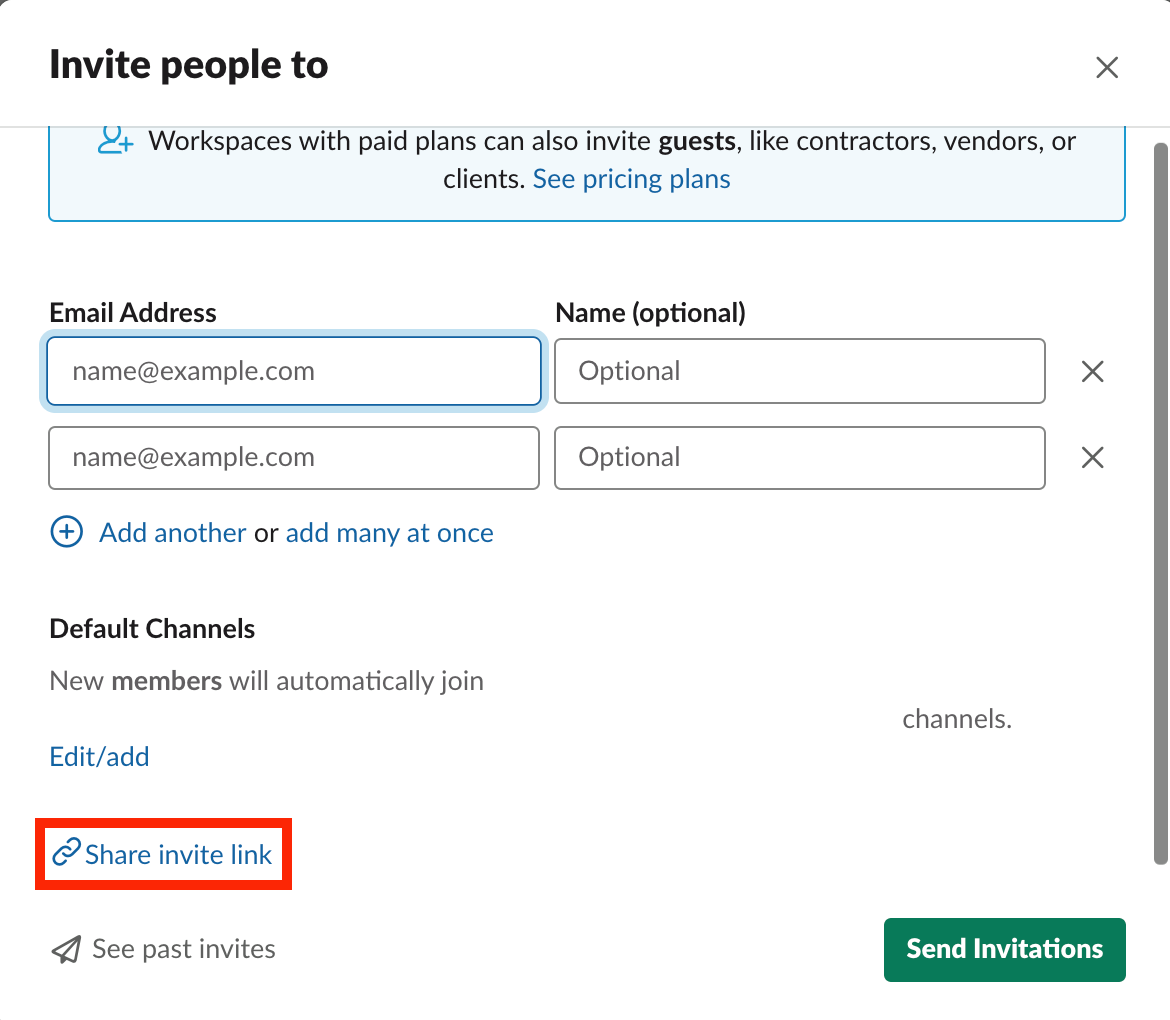
Task: Remove the second invitee row
Action: pyautogui.click(x=1093, y=458)
